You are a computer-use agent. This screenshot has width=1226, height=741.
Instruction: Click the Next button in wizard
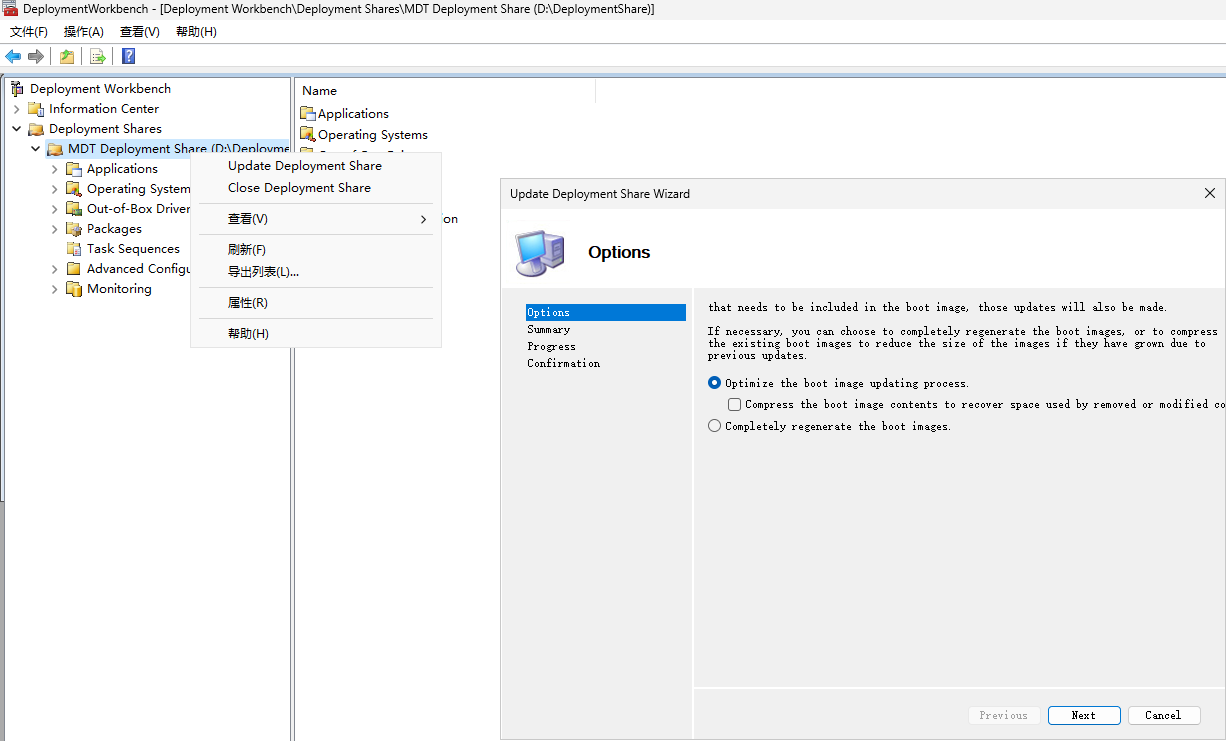[1084, 715]
